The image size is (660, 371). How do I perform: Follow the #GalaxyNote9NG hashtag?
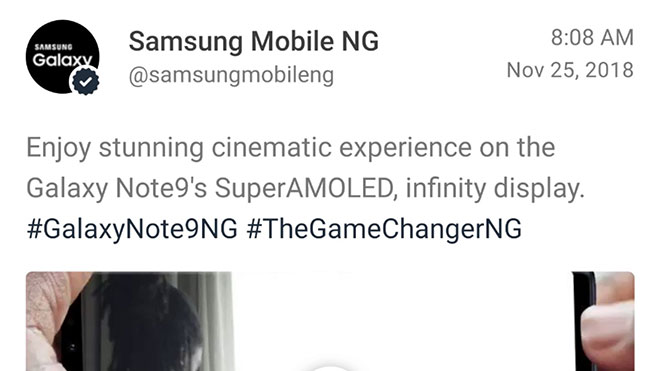coord(132,229)
